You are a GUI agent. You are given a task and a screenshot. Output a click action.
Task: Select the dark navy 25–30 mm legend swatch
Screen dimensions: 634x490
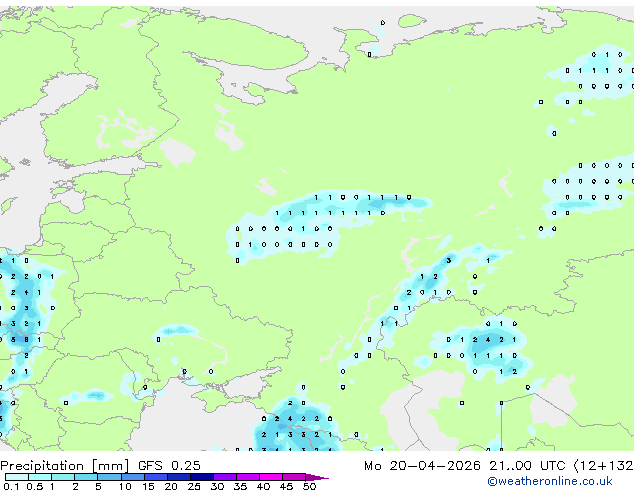click(202, 477)
